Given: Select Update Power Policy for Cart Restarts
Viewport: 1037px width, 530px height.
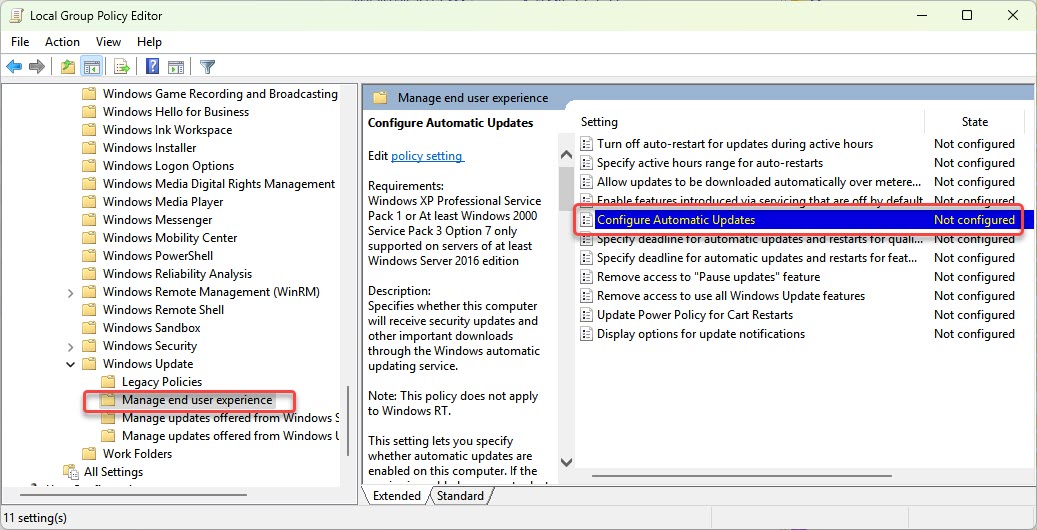Looking at the screenshot, I should pos(694,315).
